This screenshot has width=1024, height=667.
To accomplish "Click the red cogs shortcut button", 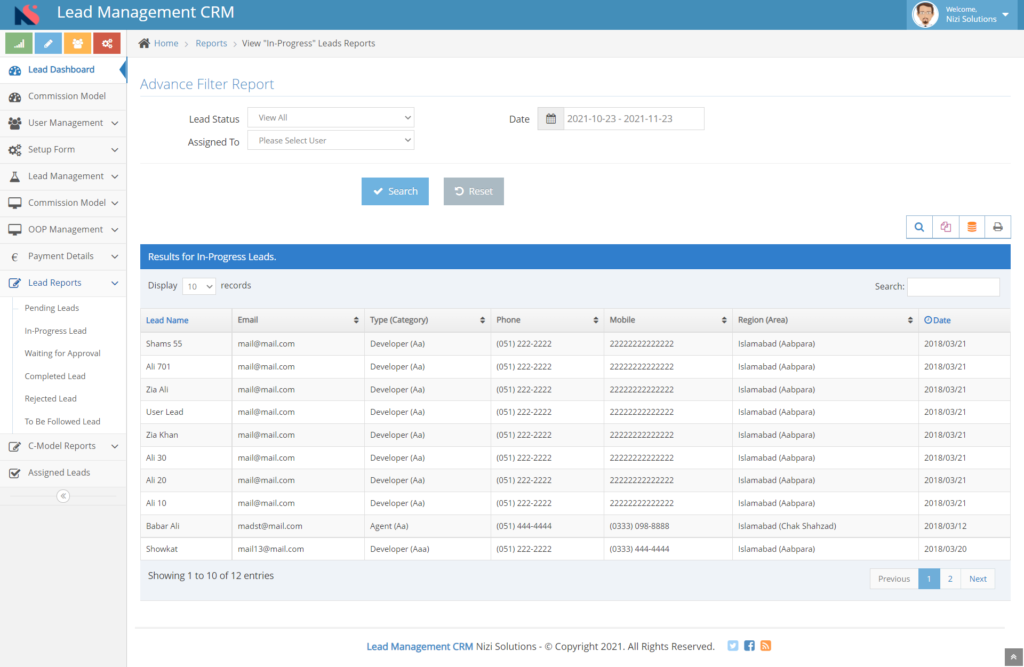I will click(x=107, y=43).
